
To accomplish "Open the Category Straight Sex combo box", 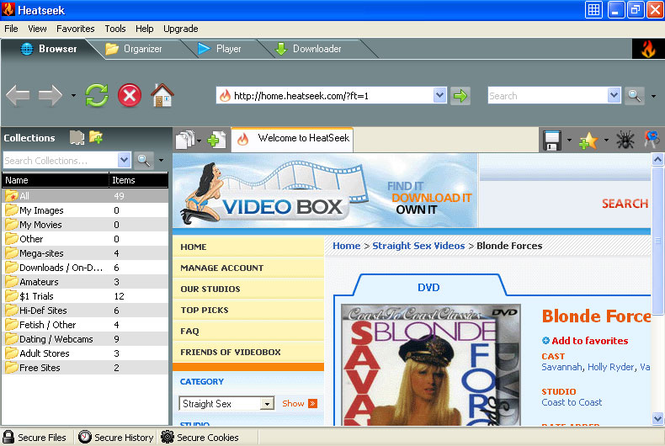I will 226,404.
